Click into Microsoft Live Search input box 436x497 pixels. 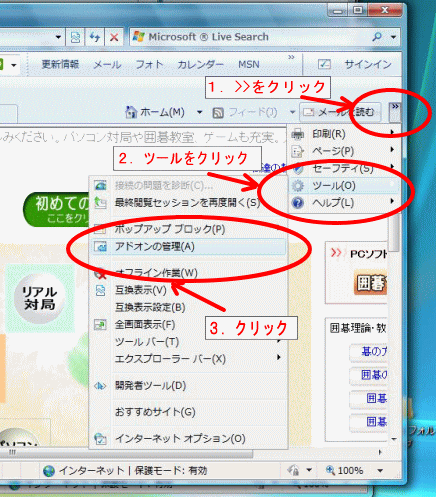pos(250,37)
